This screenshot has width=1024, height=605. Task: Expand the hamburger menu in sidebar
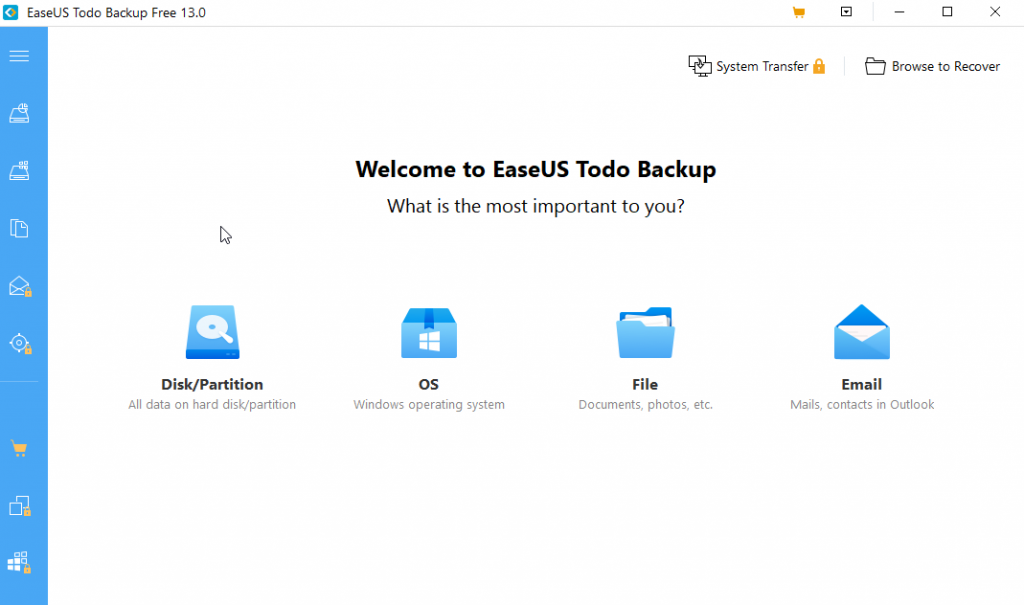19,56
